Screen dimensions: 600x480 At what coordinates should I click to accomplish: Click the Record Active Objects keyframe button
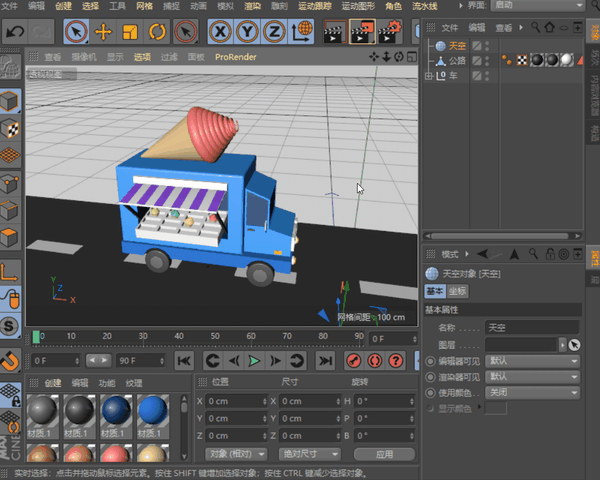[353, 360]
